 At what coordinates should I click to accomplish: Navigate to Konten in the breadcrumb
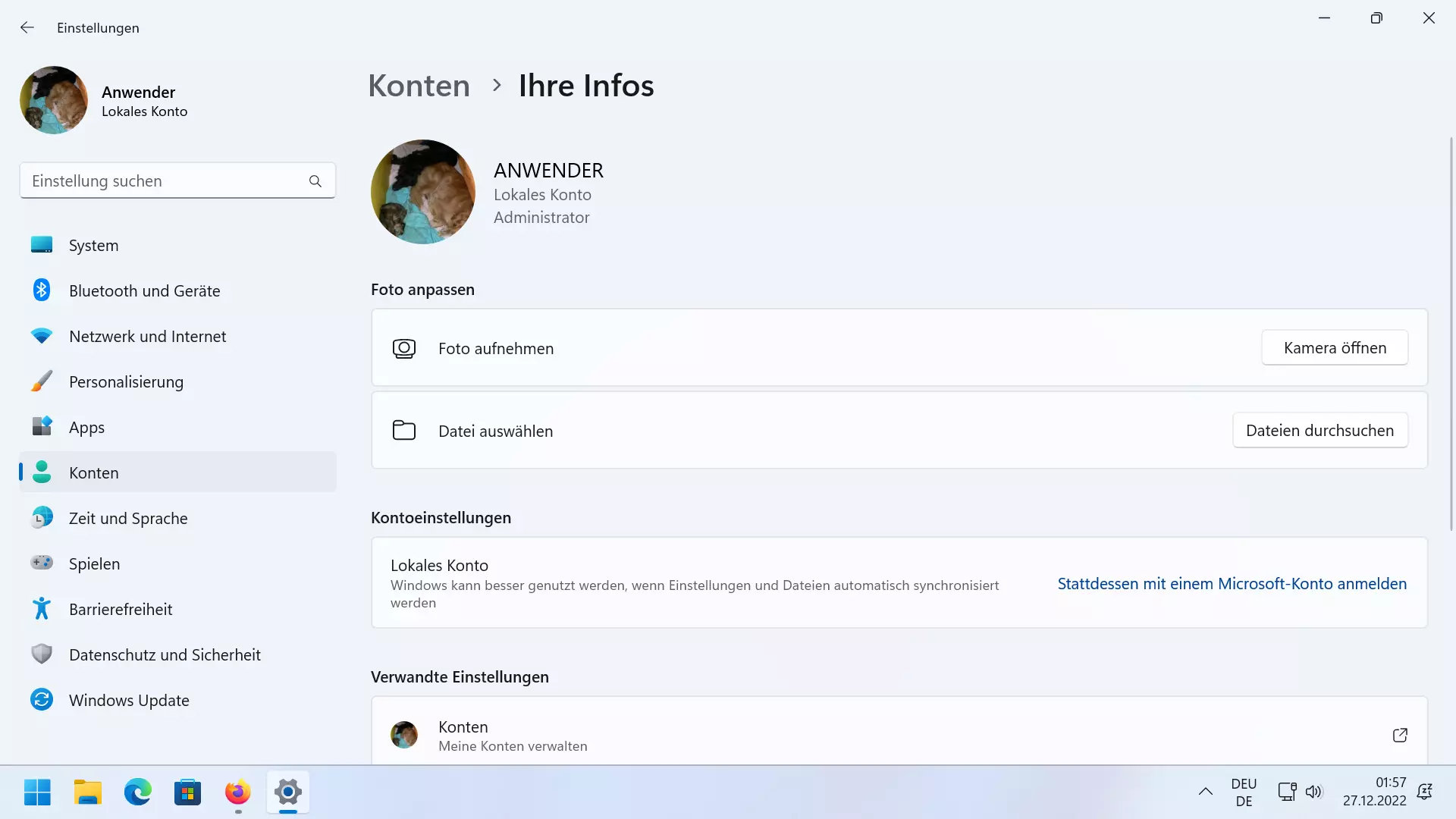coord(419,86)
